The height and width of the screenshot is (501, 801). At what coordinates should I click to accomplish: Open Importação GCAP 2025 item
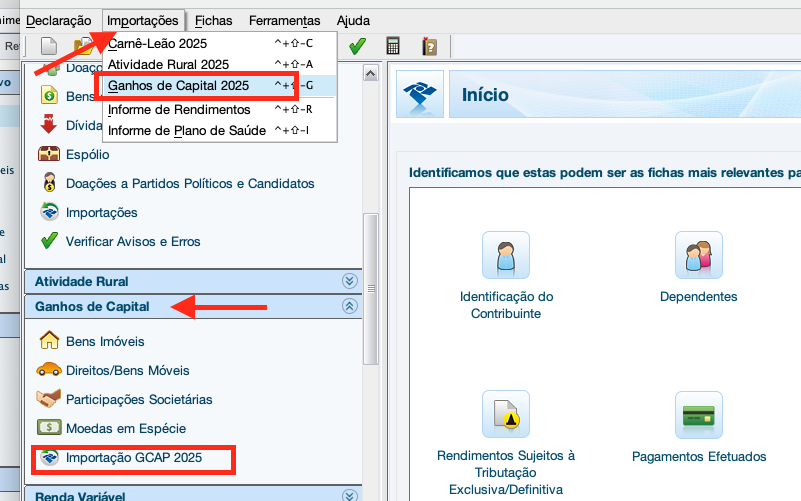(133, 458)
